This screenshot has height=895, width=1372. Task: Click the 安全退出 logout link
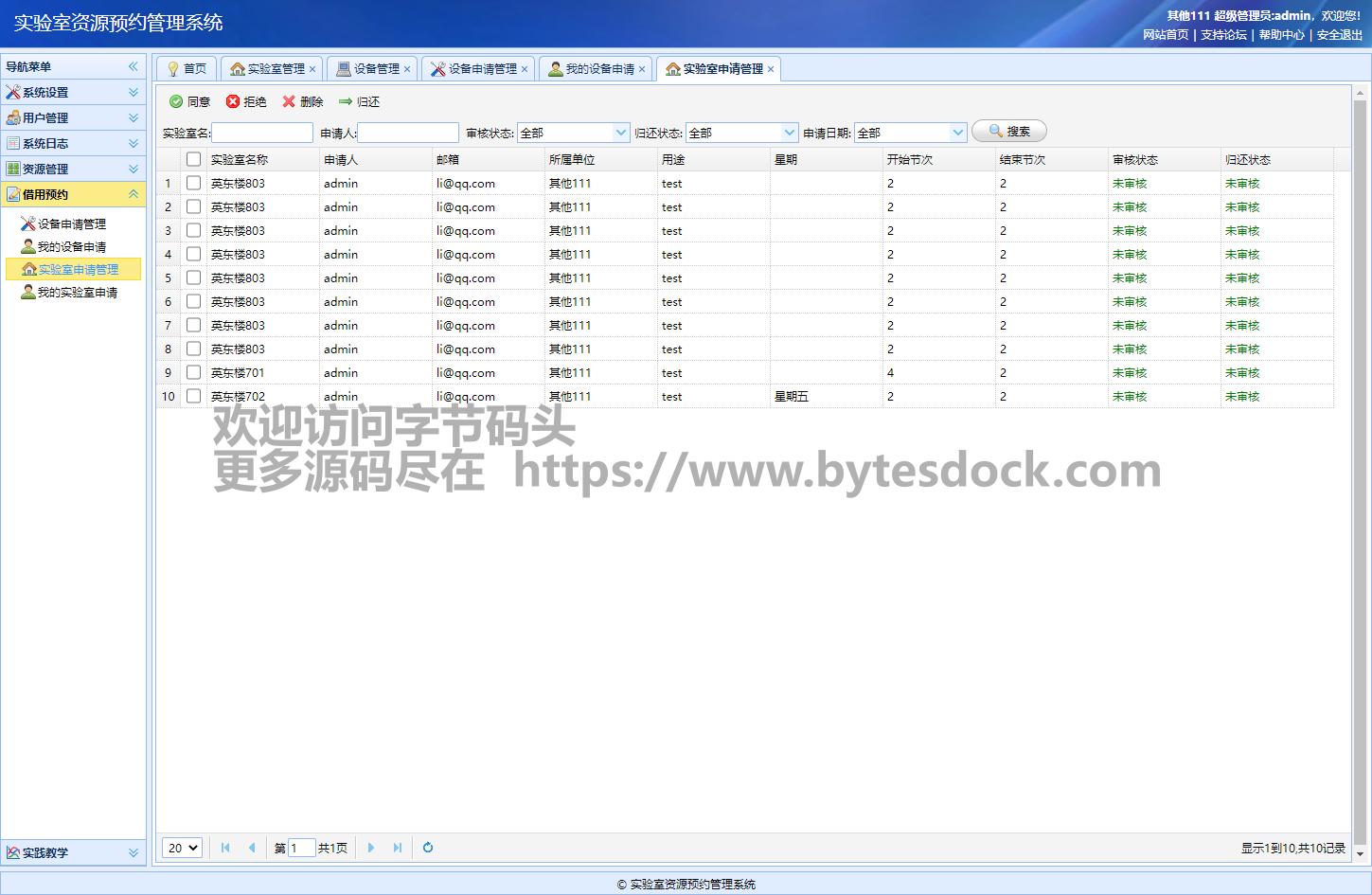click(1339, 35)
